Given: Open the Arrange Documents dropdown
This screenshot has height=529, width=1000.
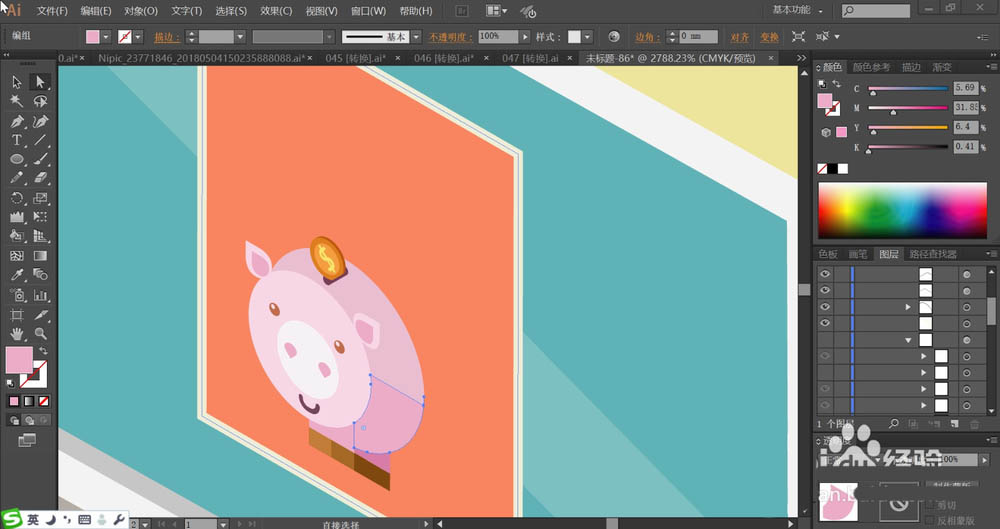Looking at the screenshot, I should click(x=497, y=11).
